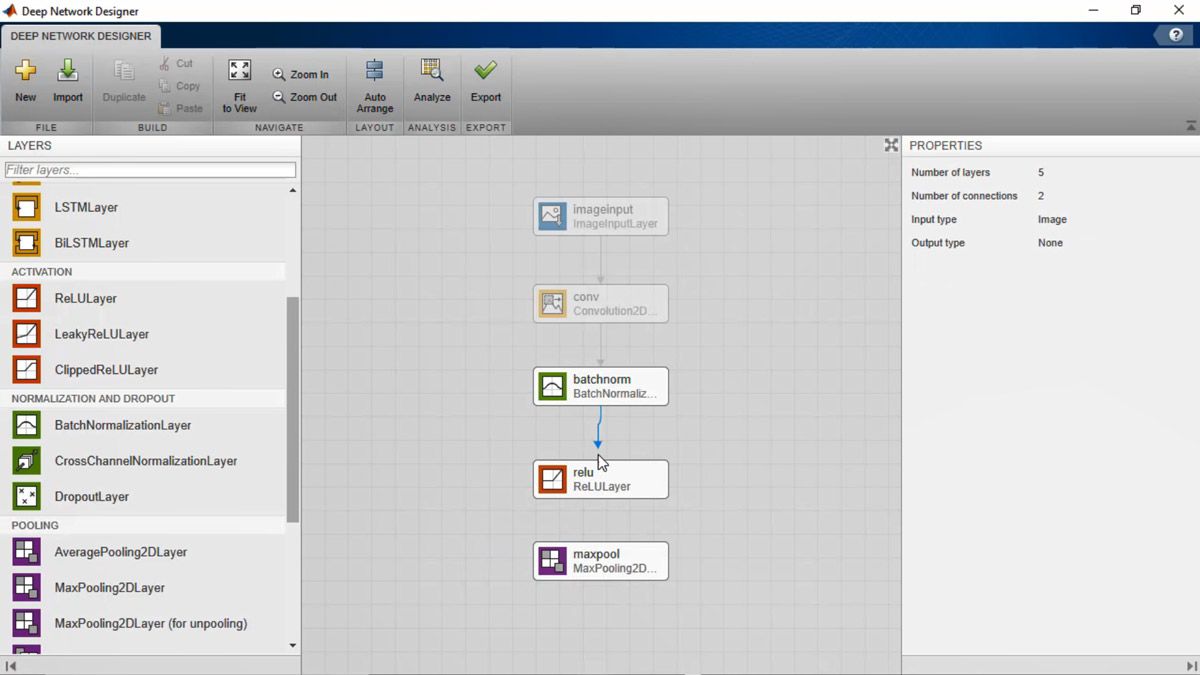Select the ReLULayer icon in layer list

(x=27, y=298)
